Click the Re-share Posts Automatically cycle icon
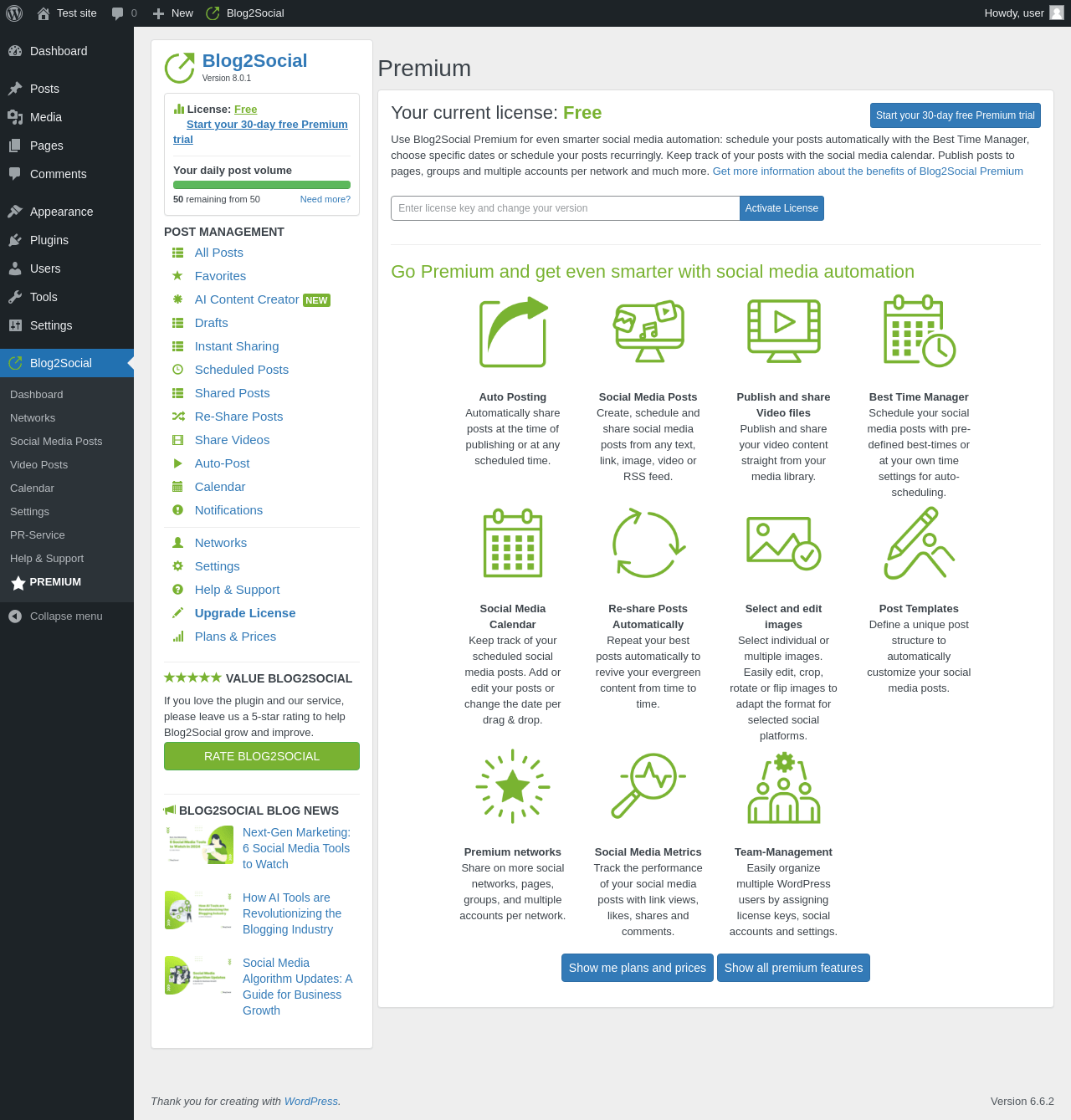Image resolution: width=1071 pixels, height=1120 pixels. pos(648,544)
